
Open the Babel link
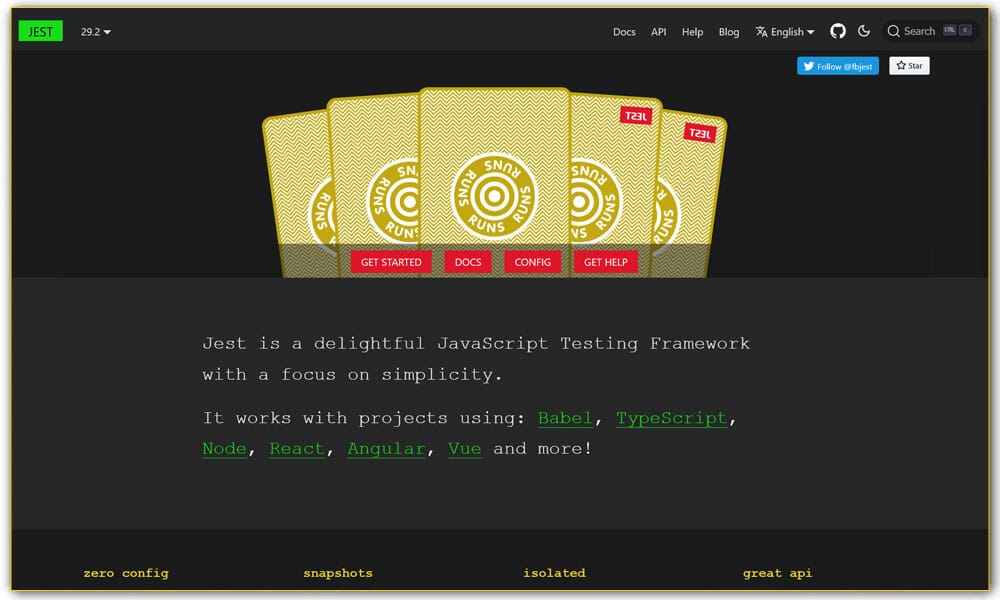point(565,418)
